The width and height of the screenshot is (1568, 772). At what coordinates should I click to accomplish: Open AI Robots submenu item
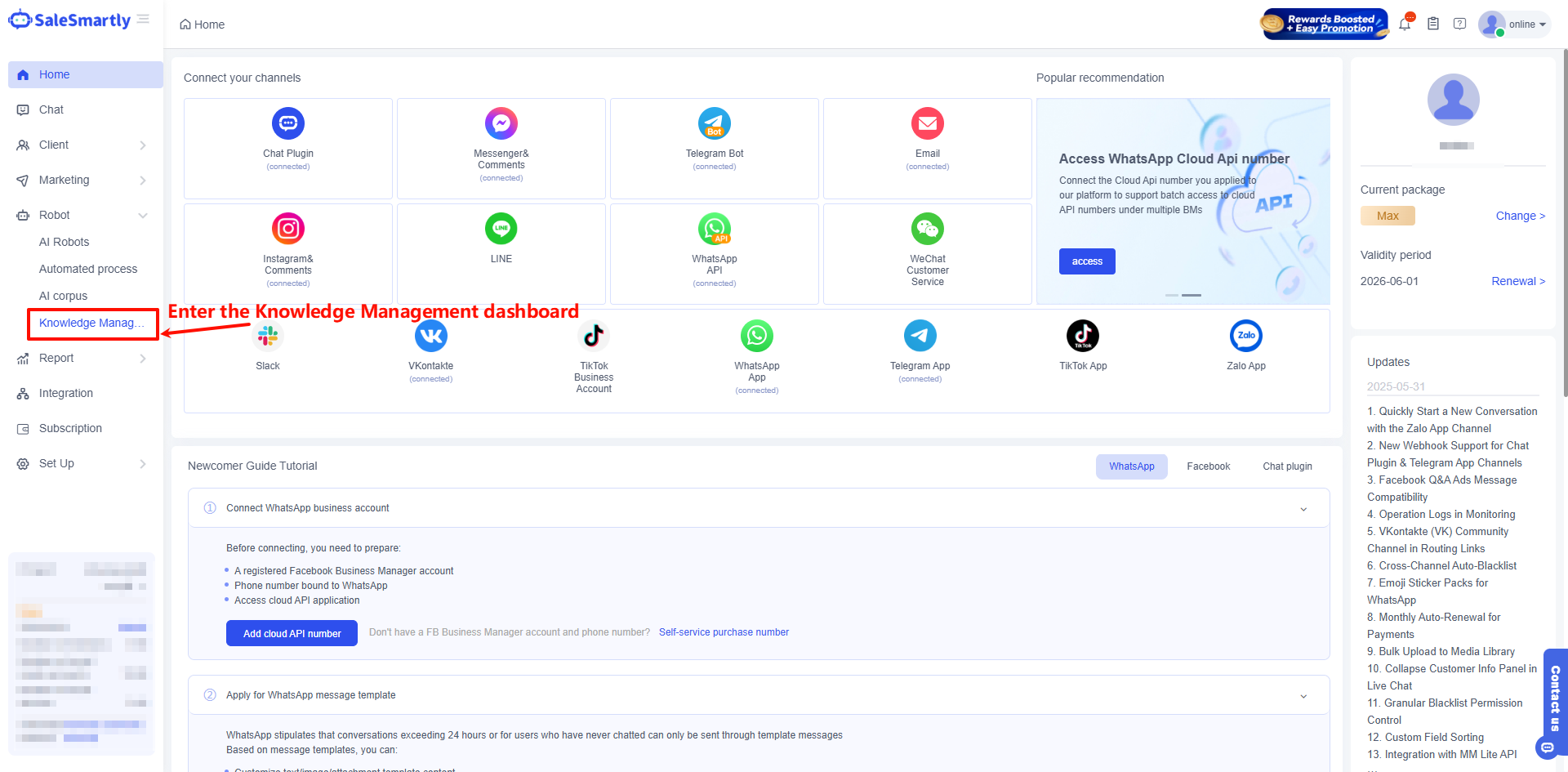[65, 242]
